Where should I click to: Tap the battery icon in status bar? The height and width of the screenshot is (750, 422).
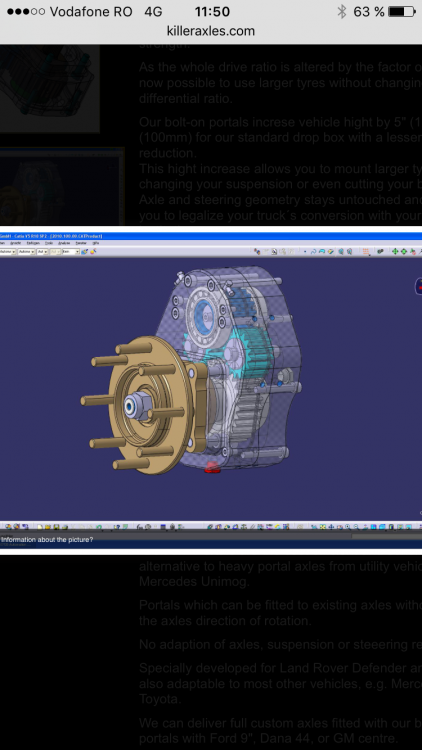[x=402, y=11]
